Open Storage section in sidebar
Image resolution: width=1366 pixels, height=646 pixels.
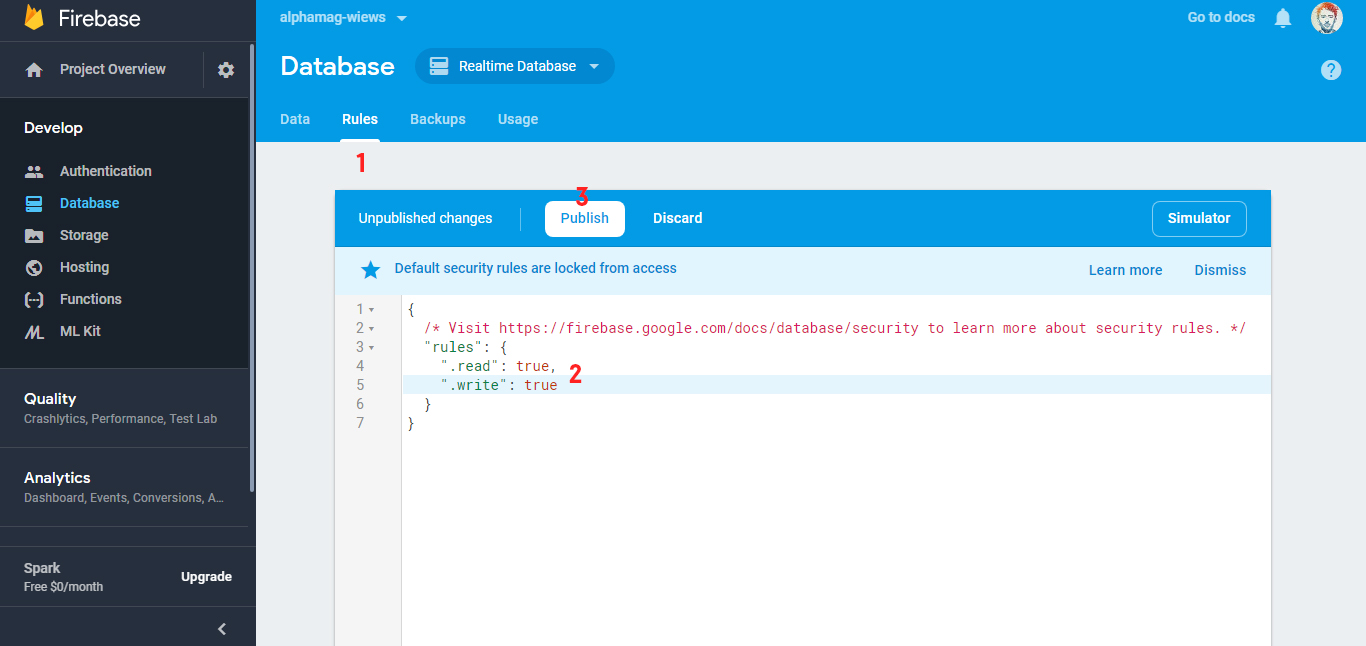[x=84, y=235]
